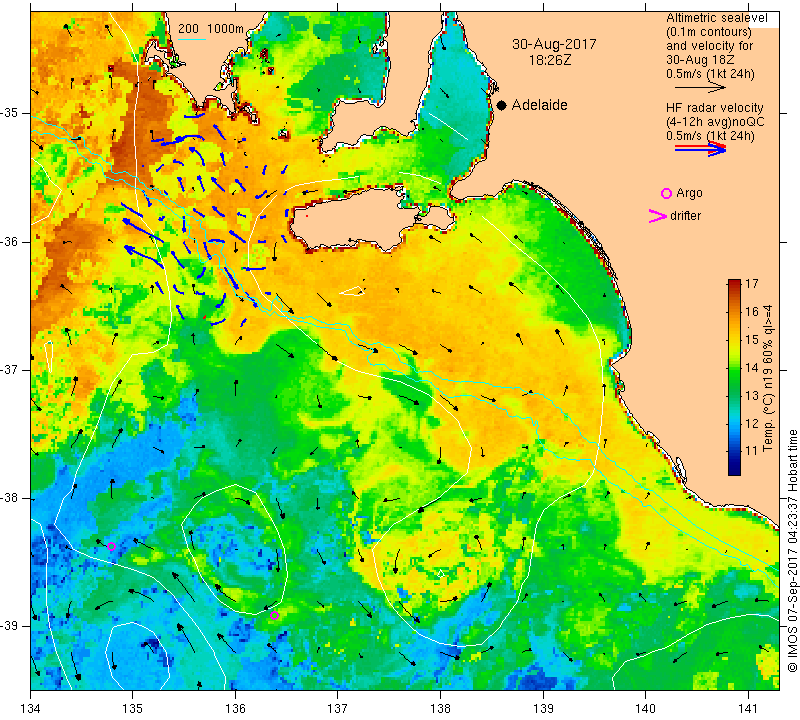This screenshot has height=720, width=800.
Task: Click the dark blue bottom of the temperature colorbar
Action: tap(734, 469)
